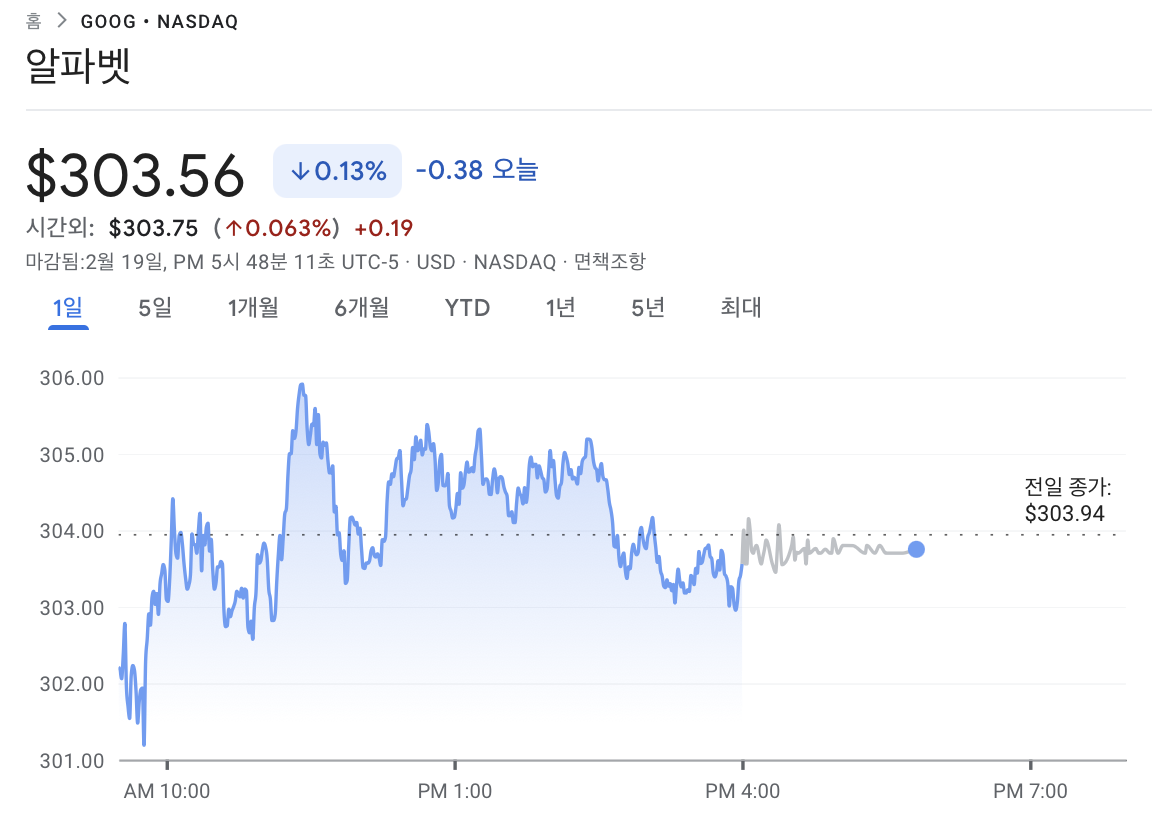Click the red up arrow beside 0.063%
The image size is (1152, 818).
(234, 228)
